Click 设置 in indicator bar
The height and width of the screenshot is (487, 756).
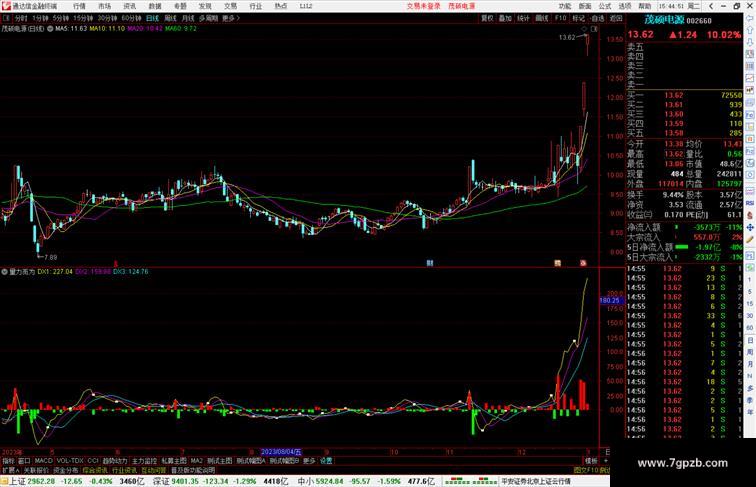pos(326,461)
